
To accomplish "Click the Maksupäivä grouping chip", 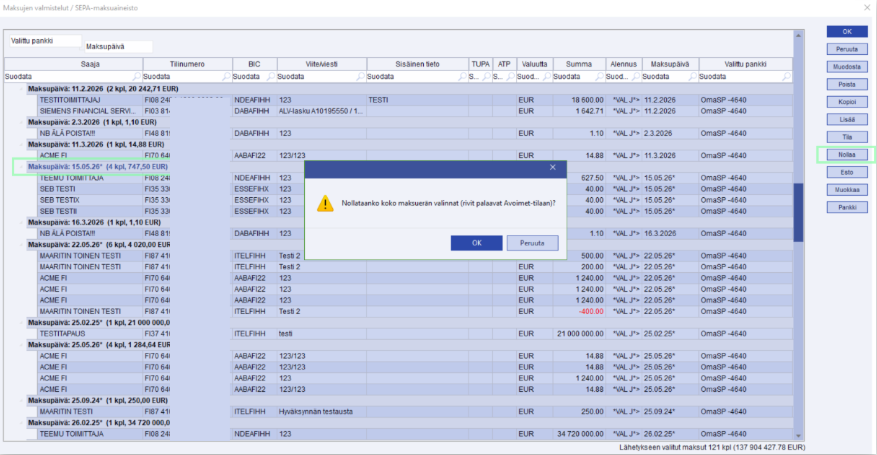I will tap(118, 47).
